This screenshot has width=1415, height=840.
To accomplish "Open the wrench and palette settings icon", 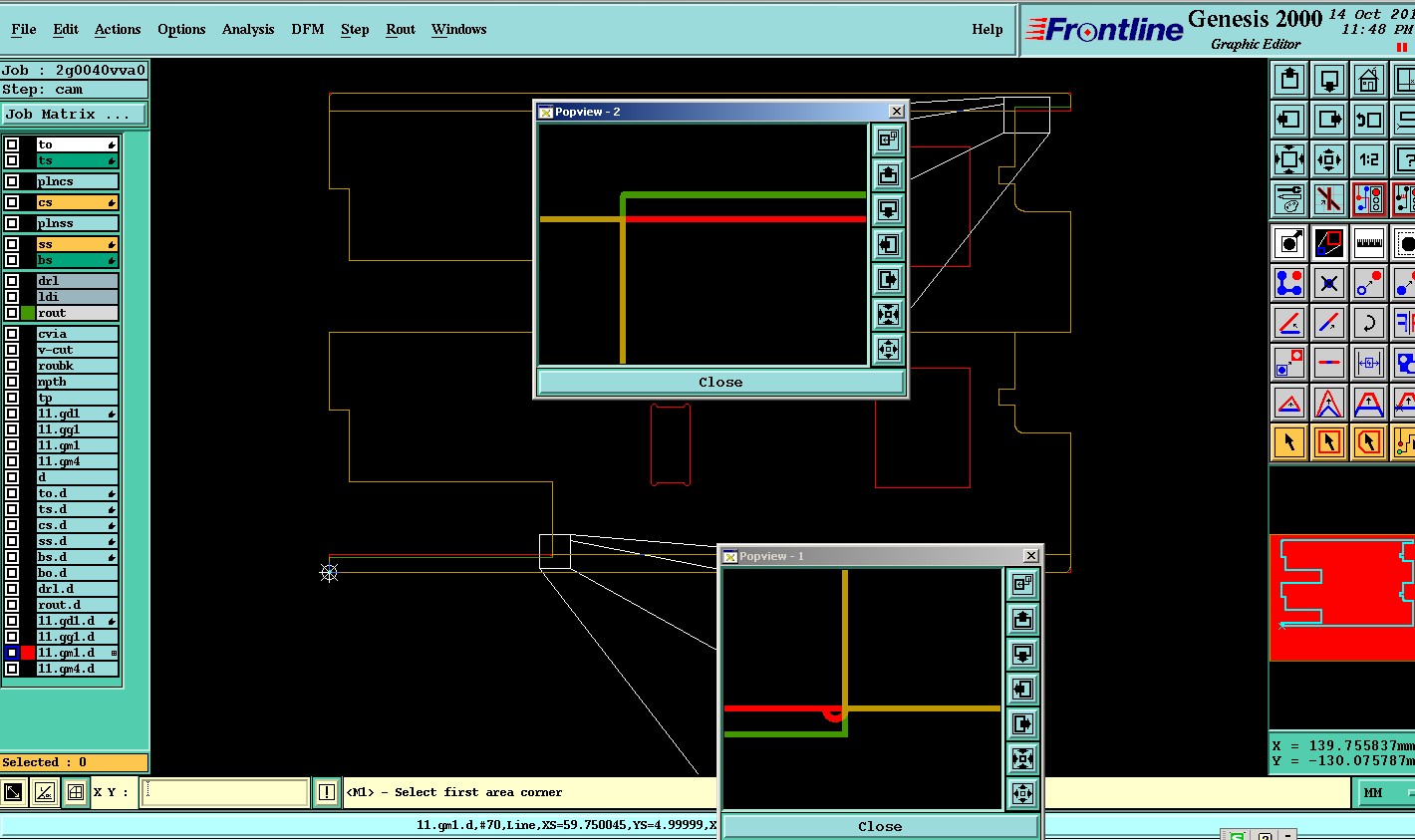I will pos(1289,199).
